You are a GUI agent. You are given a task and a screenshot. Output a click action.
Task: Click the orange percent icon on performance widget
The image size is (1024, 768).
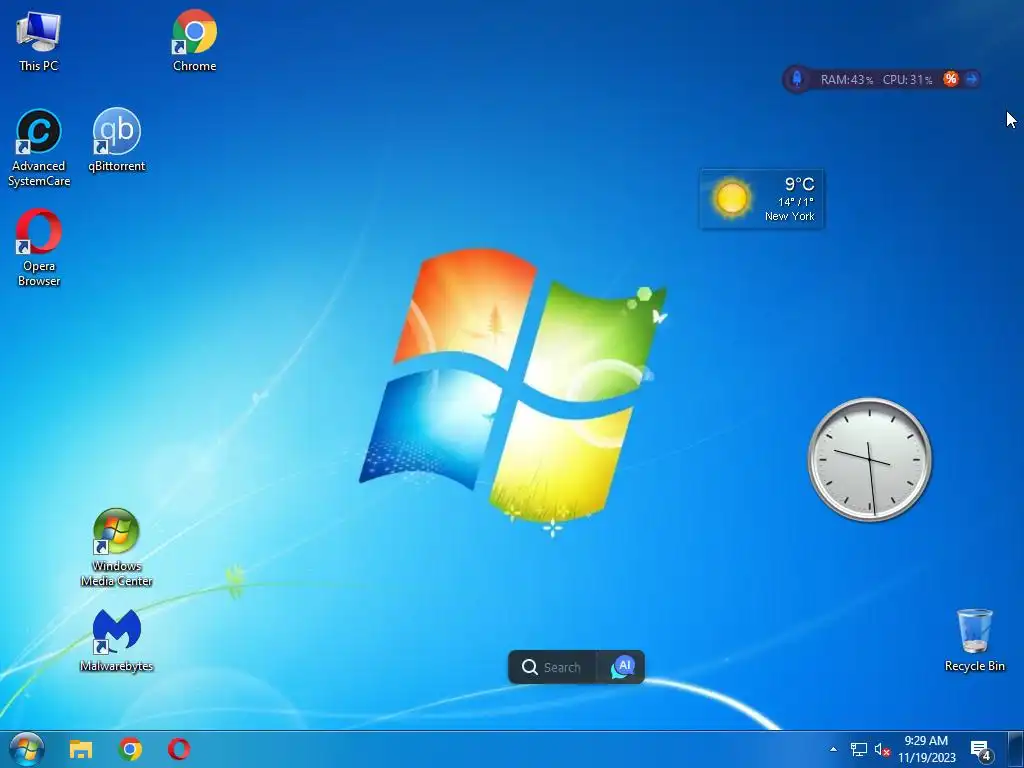950,79
